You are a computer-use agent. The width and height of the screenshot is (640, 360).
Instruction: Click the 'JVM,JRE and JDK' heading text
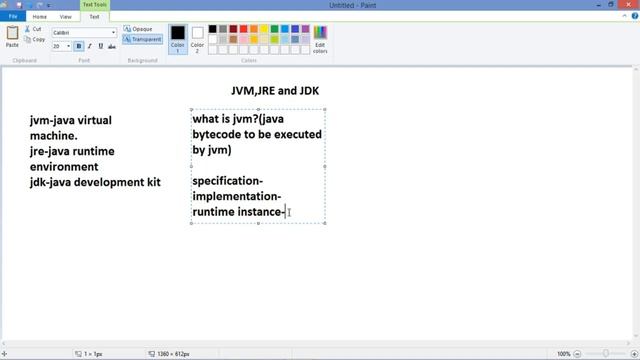tap(275, 91)
